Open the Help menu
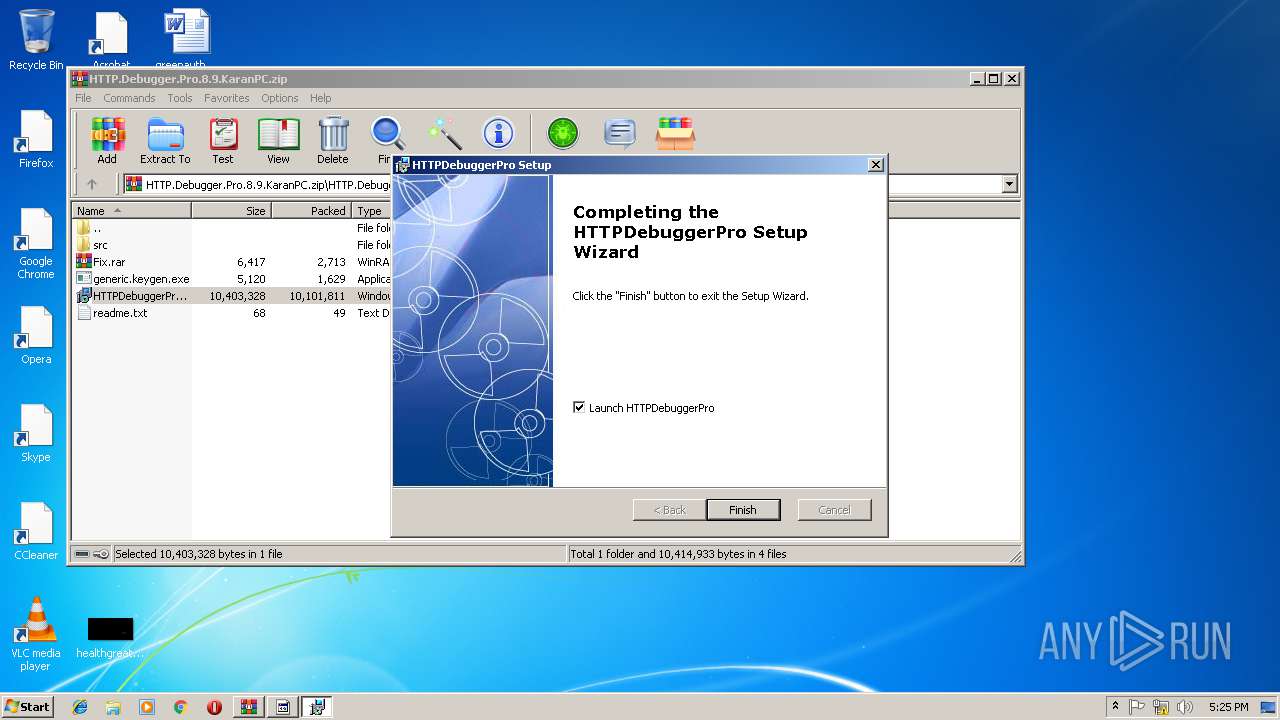The image size is (1280, 720). [320, 98]
